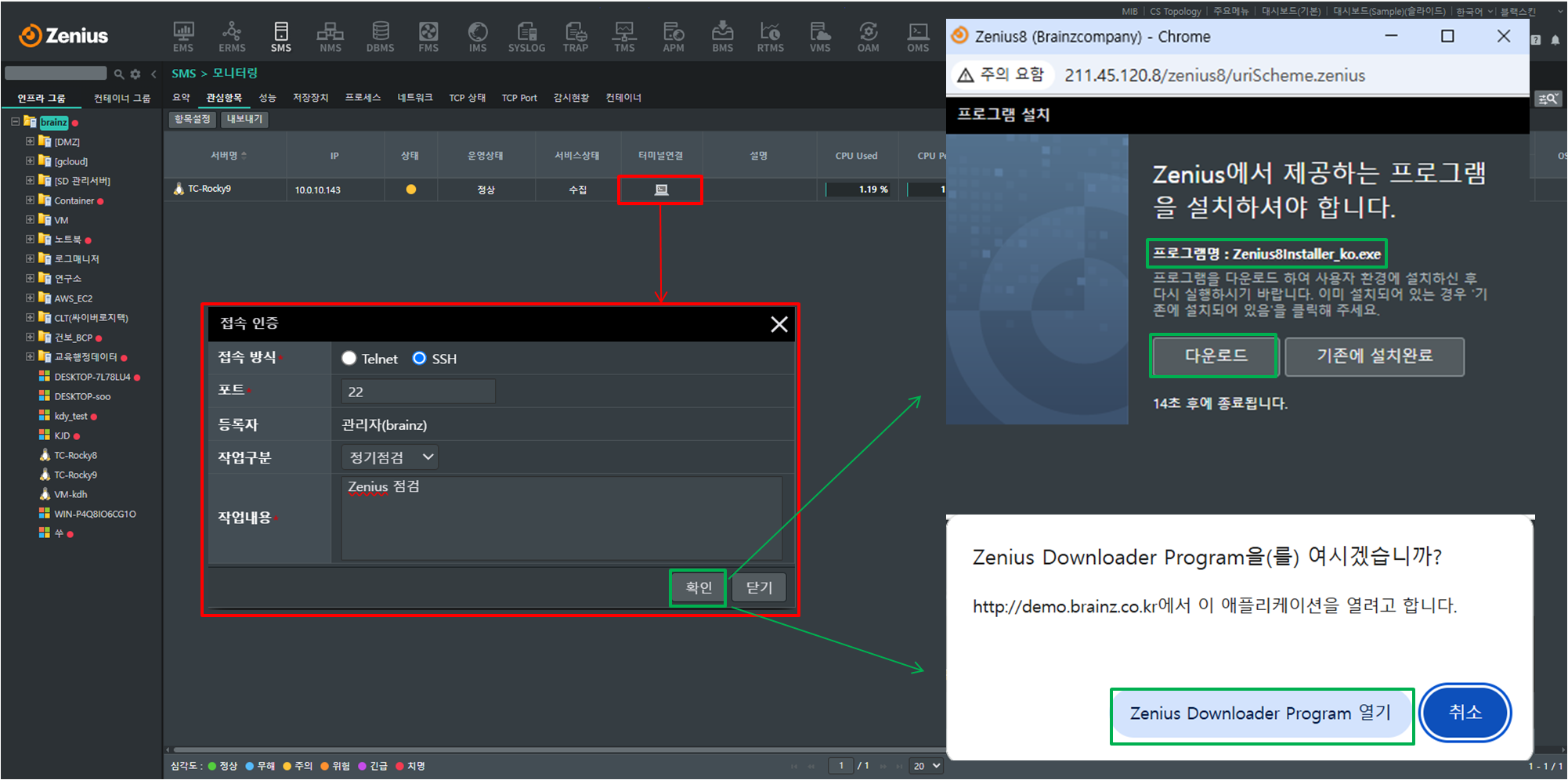
Task: Open the DBMS database module icon
Action: click(x=380, y=36)
